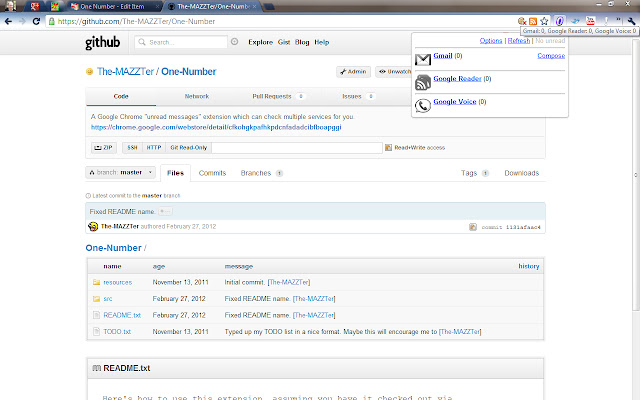Click the README.txt file icon

pos(96,315)
